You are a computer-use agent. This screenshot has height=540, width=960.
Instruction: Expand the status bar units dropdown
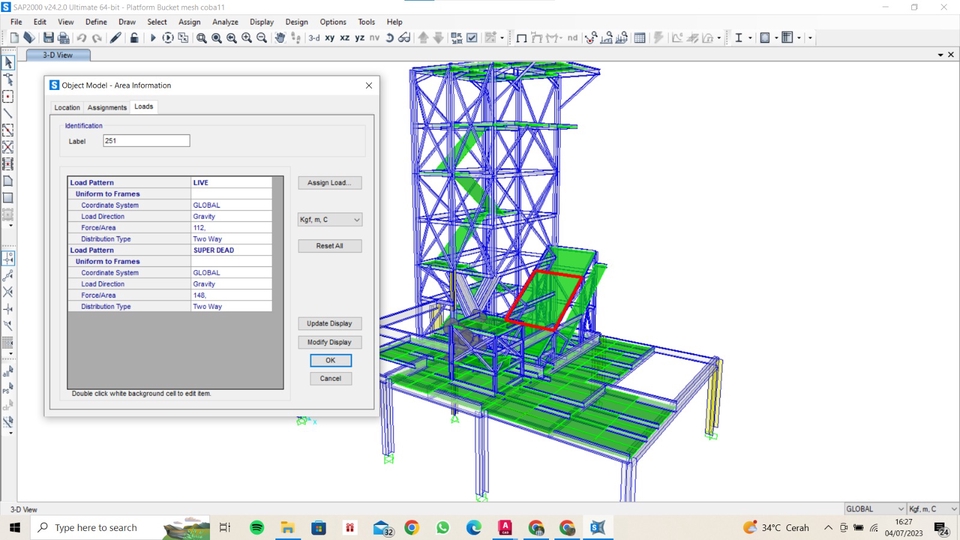point(933,509)
